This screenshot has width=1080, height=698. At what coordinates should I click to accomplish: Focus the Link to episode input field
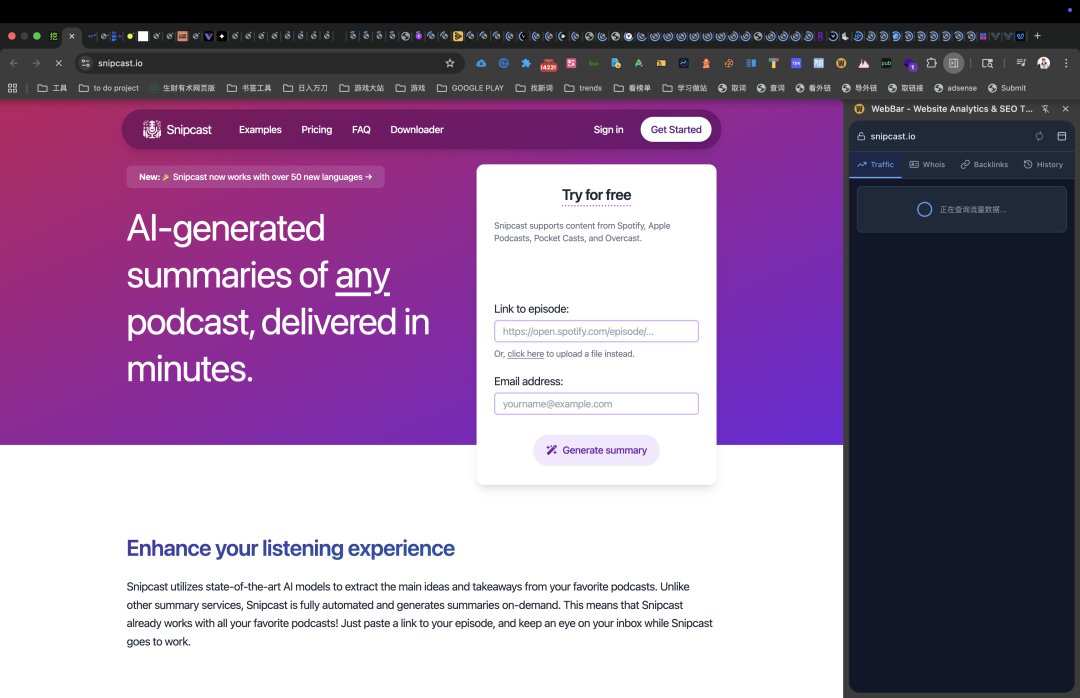pyautogui.click(x=596, y=331)
